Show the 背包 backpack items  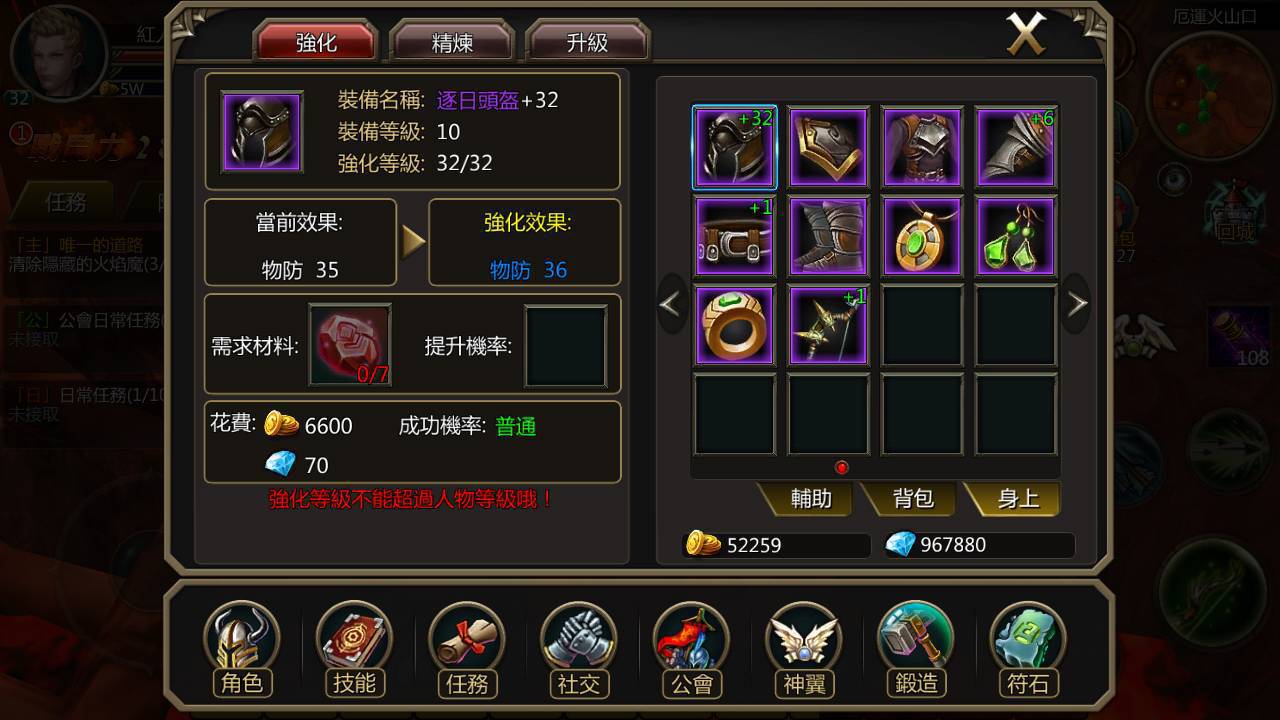[913, 498]
